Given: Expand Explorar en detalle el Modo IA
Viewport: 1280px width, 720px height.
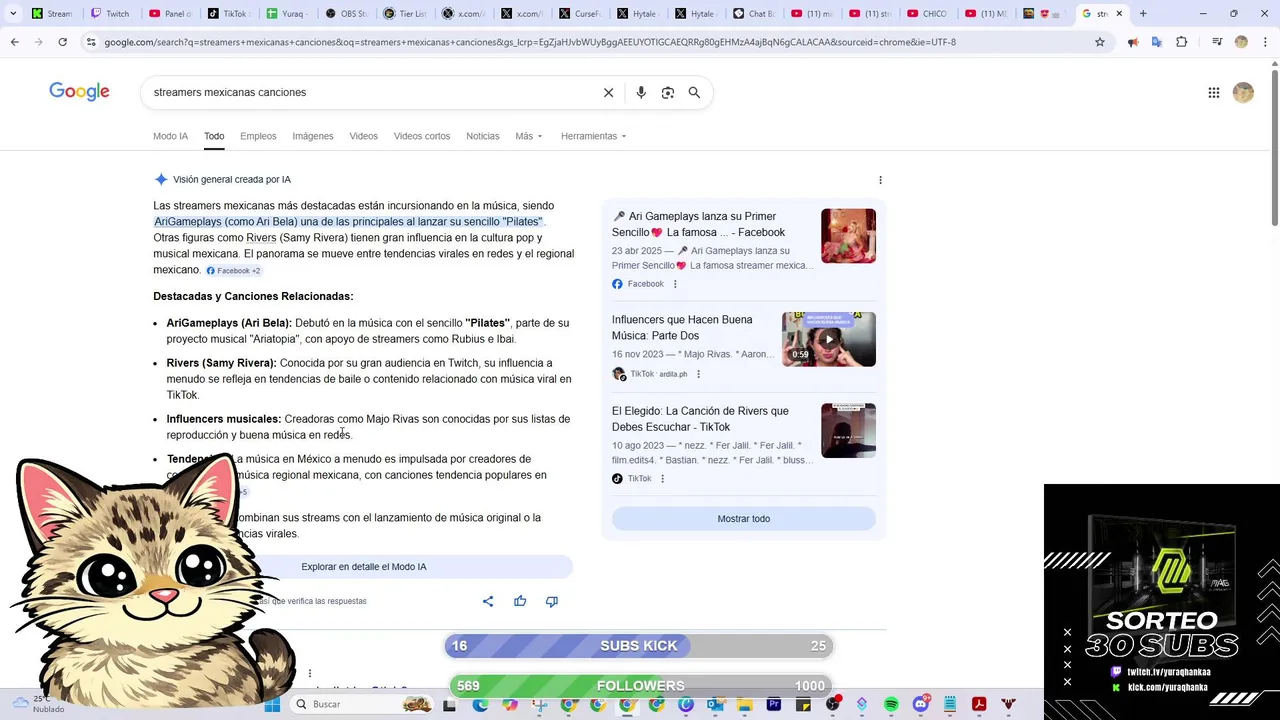Looking at the screenshot, I should pos(363,567).
